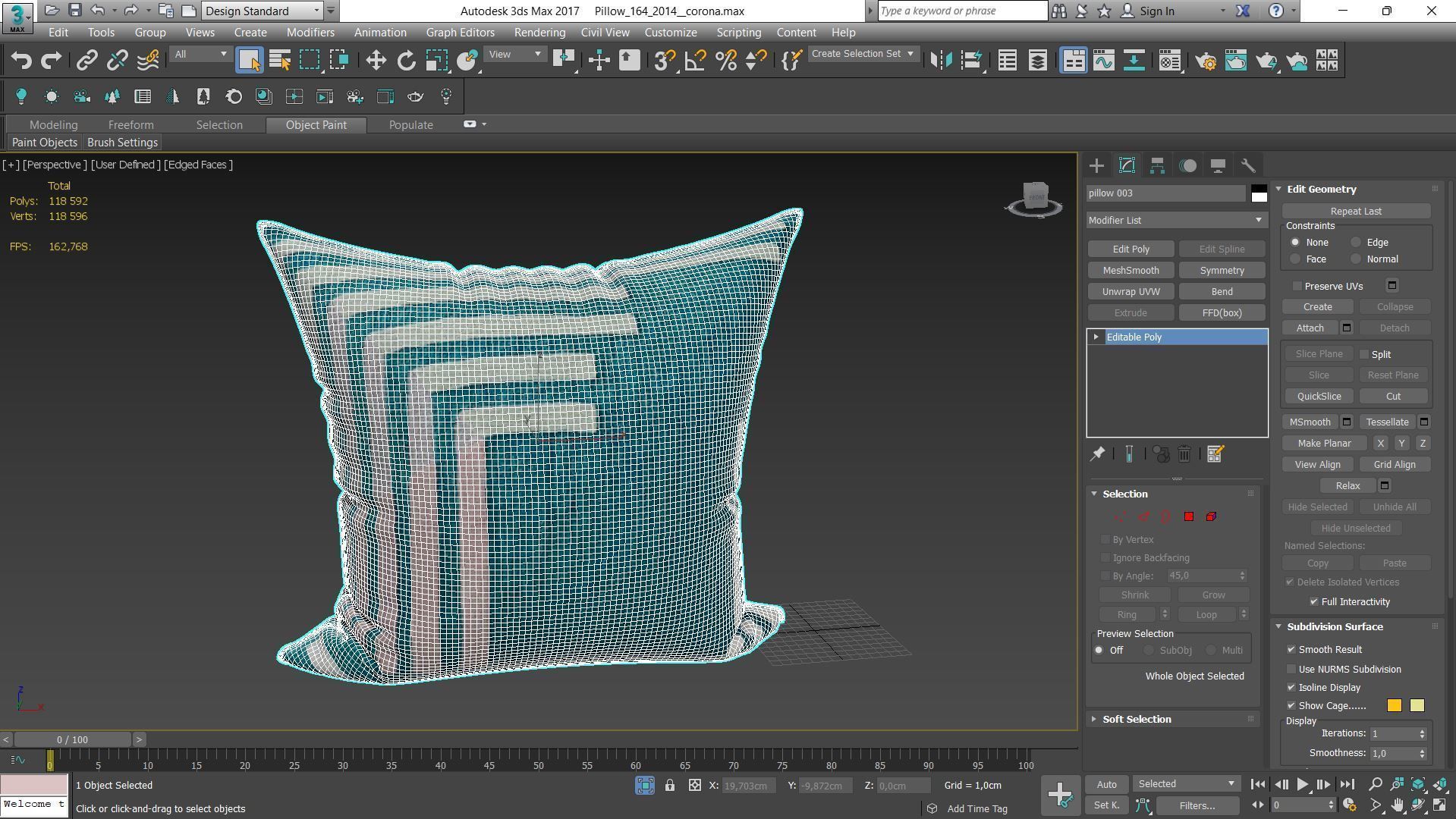Switch to the Populate ribbon tab

tap(410, 125)
